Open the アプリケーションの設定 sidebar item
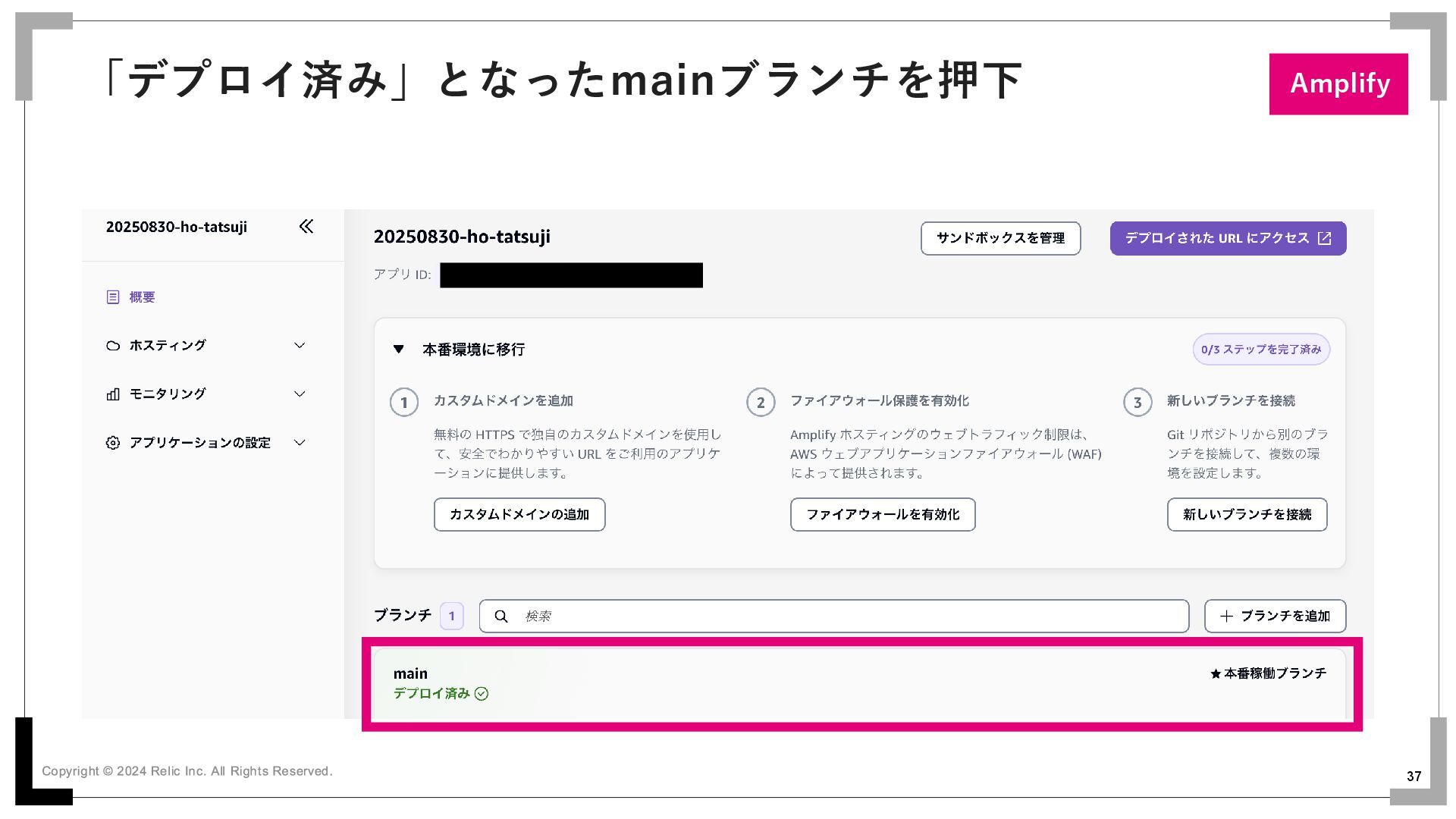Screen dimensions: 1456x819 [200, 442]
